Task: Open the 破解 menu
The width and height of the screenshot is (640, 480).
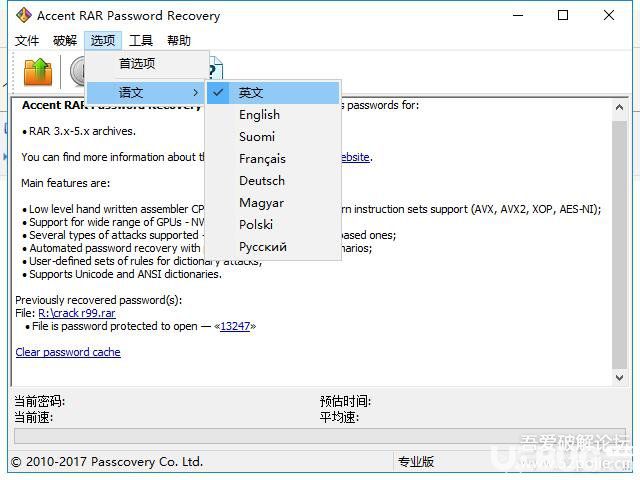Action: click(65, 40)
